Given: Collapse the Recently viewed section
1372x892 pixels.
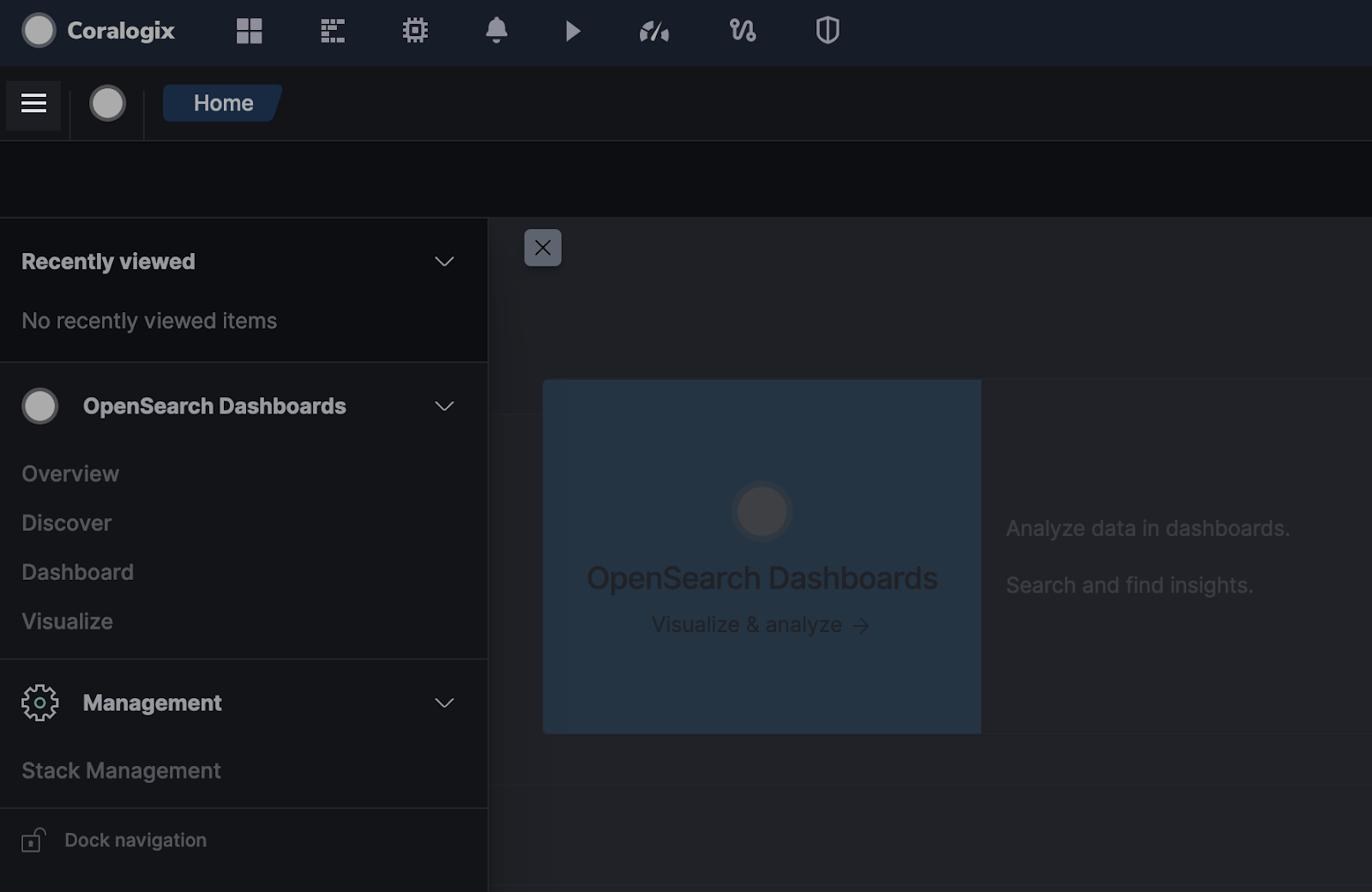Looking at the screenshot, I should pos(444,262).
